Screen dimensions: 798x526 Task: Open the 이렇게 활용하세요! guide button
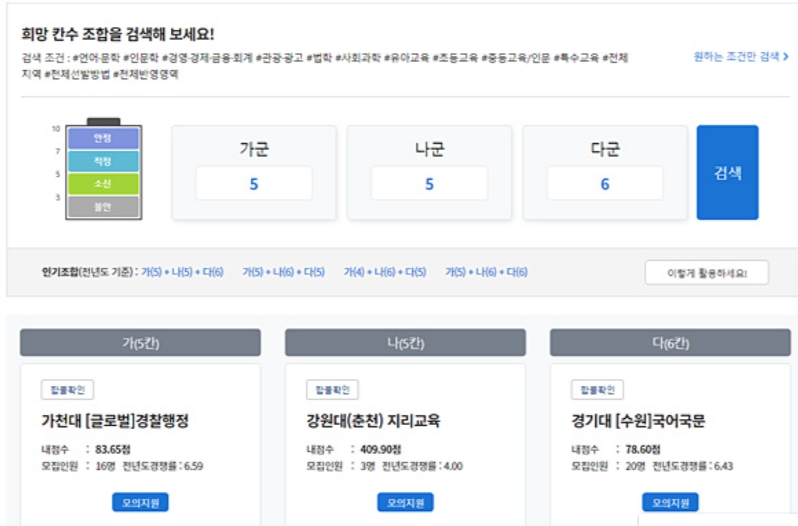point(707,273)
